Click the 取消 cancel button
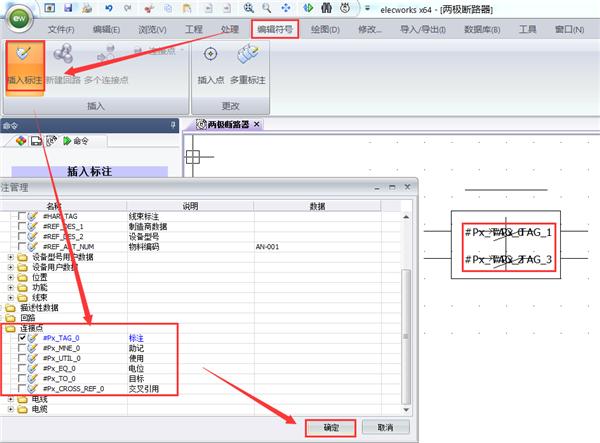 tap(385, 427)
